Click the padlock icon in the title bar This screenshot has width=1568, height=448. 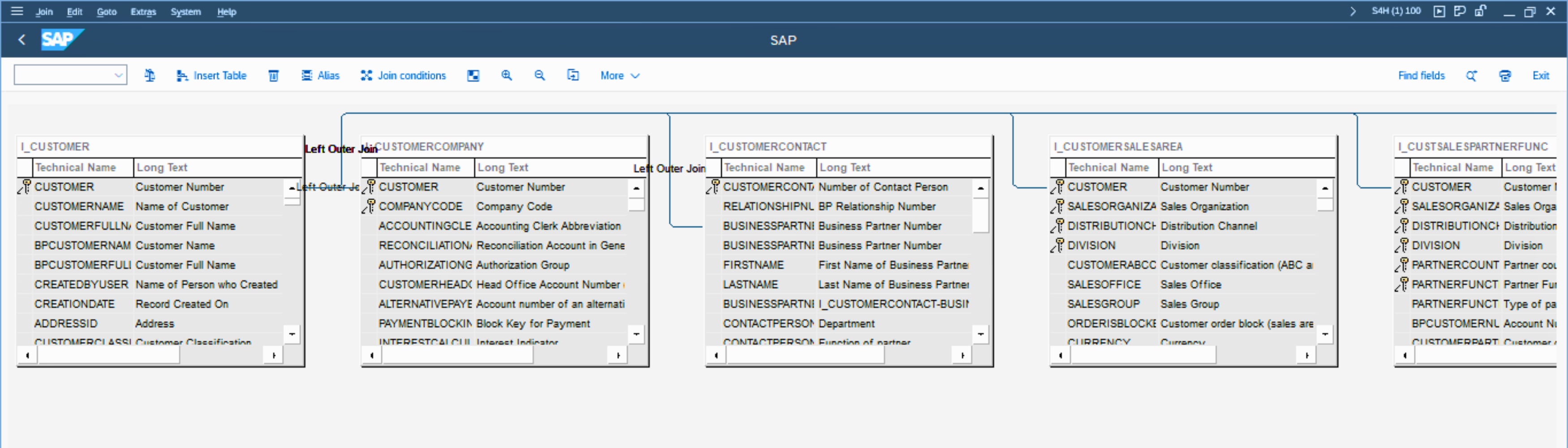(x=1480, y=11)
